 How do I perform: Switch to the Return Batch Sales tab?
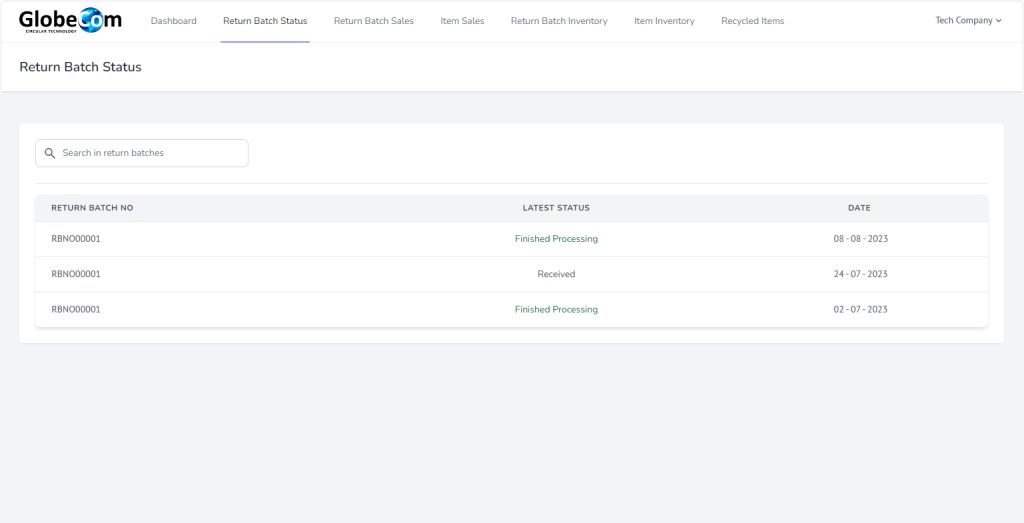pyautogui.click(x=373, y=21)
